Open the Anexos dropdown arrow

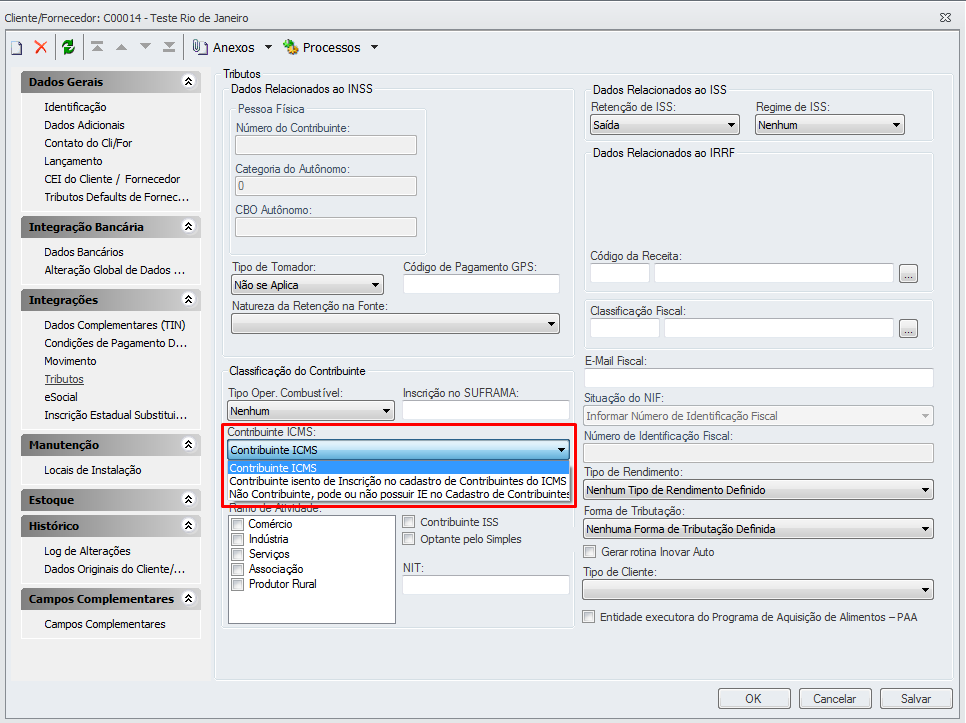(x=268, y=47)
